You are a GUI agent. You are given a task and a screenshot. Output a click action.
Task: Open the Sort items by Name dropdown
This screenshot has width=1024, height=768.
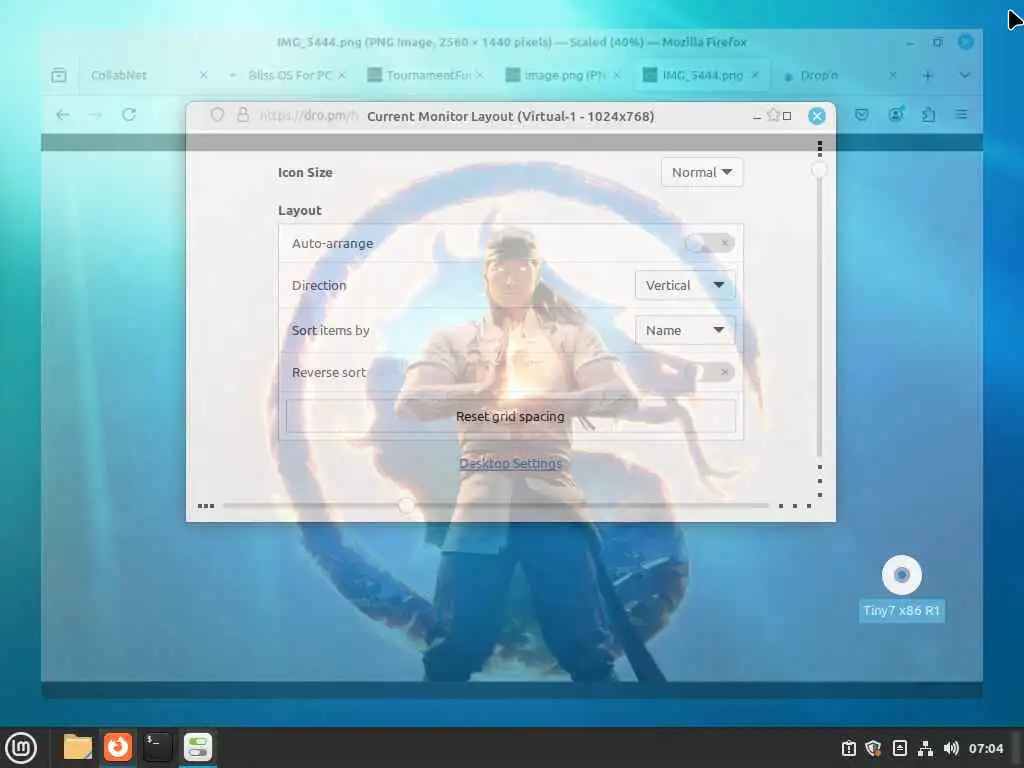pos(685,330)
